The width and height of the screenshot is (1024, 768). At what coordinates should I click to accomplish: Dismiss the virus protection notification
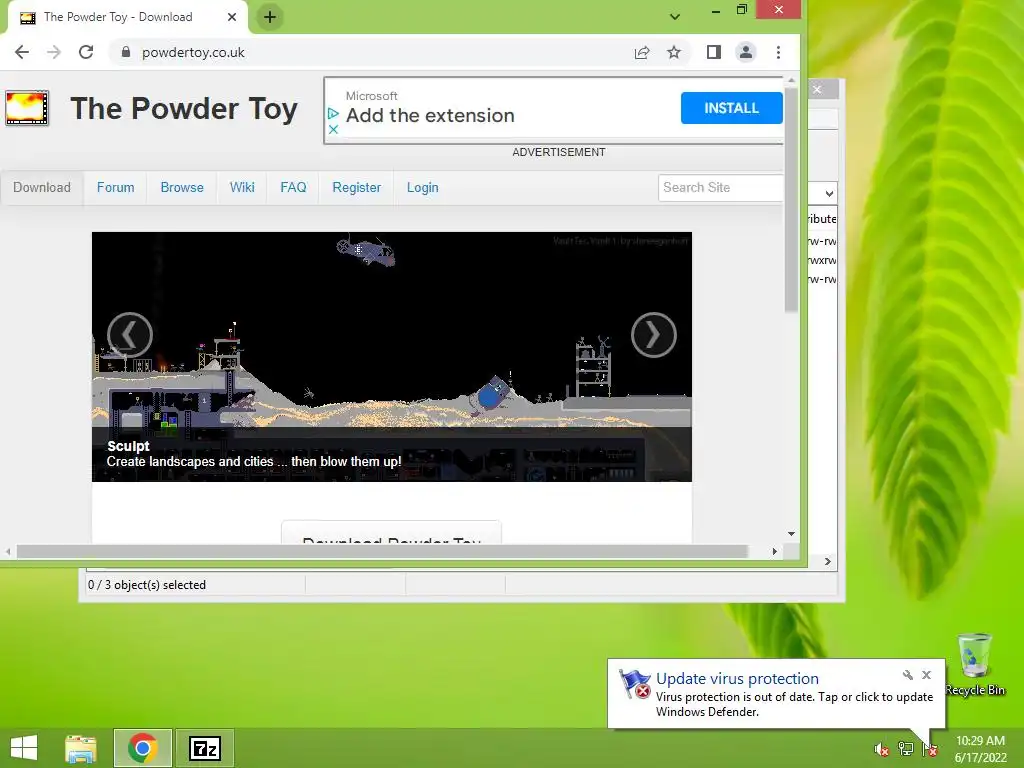926,675
